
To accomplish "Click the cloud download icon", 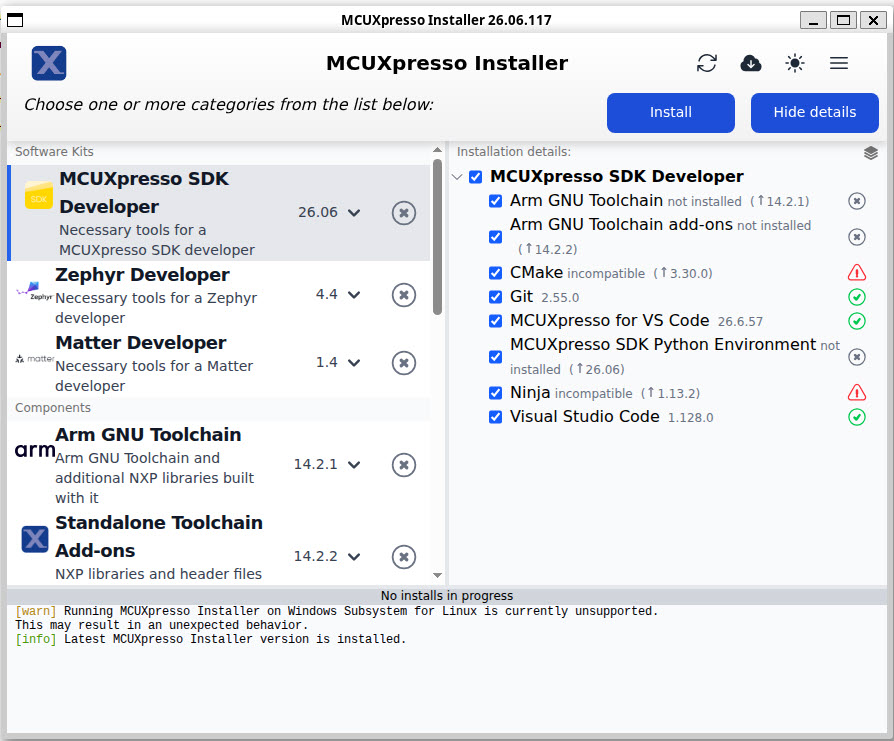I will (750, 63).
